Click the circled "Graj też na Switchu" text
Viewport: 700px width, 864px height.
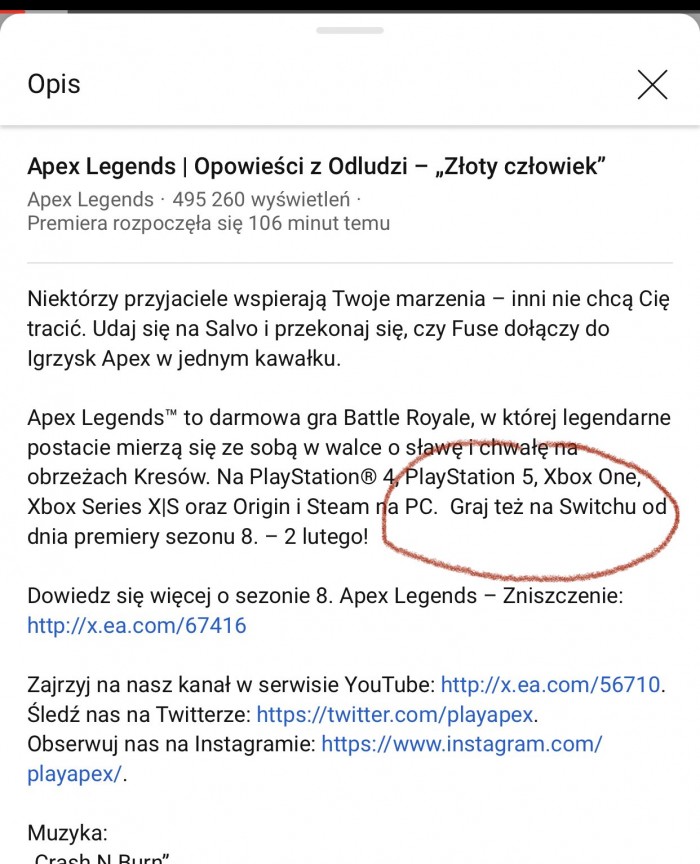tap(557, 506)
